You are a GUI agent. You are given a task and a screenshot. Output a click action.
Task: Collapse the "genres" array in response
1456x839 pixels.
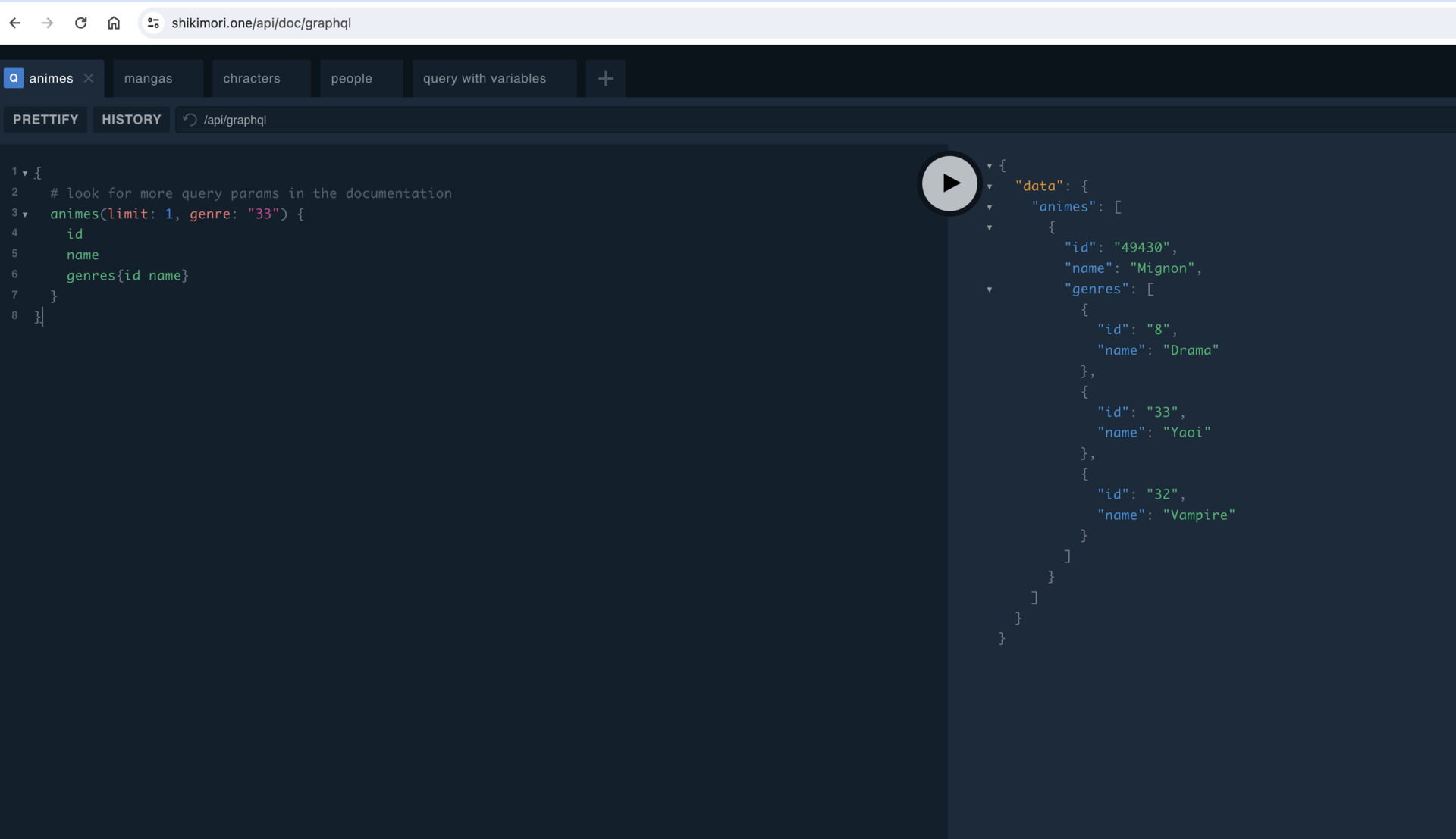(989, 290)
